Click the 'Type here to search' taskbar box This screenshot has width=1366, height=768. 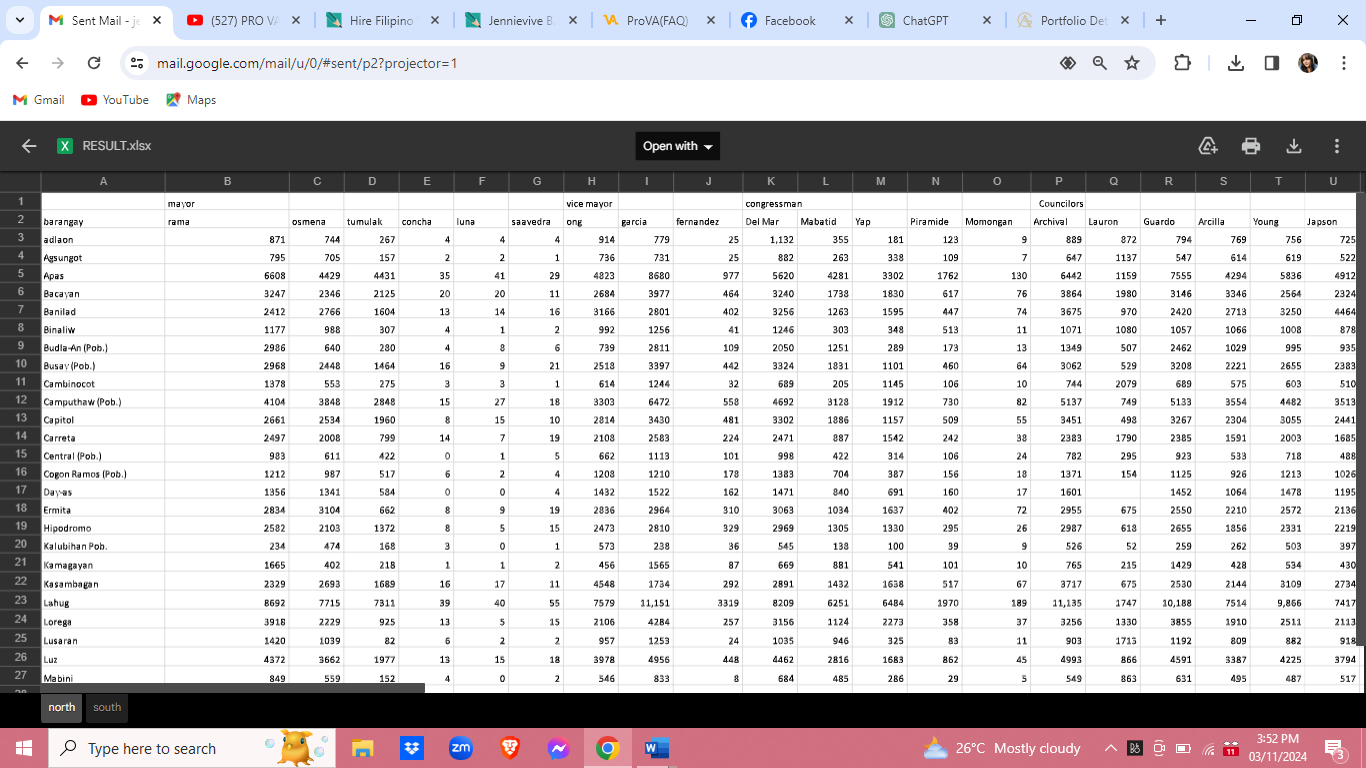pos(190,748)
